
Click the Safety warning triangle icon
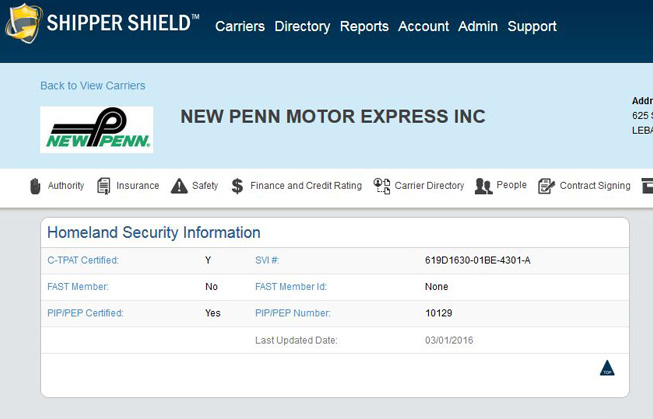click(179, 186)
